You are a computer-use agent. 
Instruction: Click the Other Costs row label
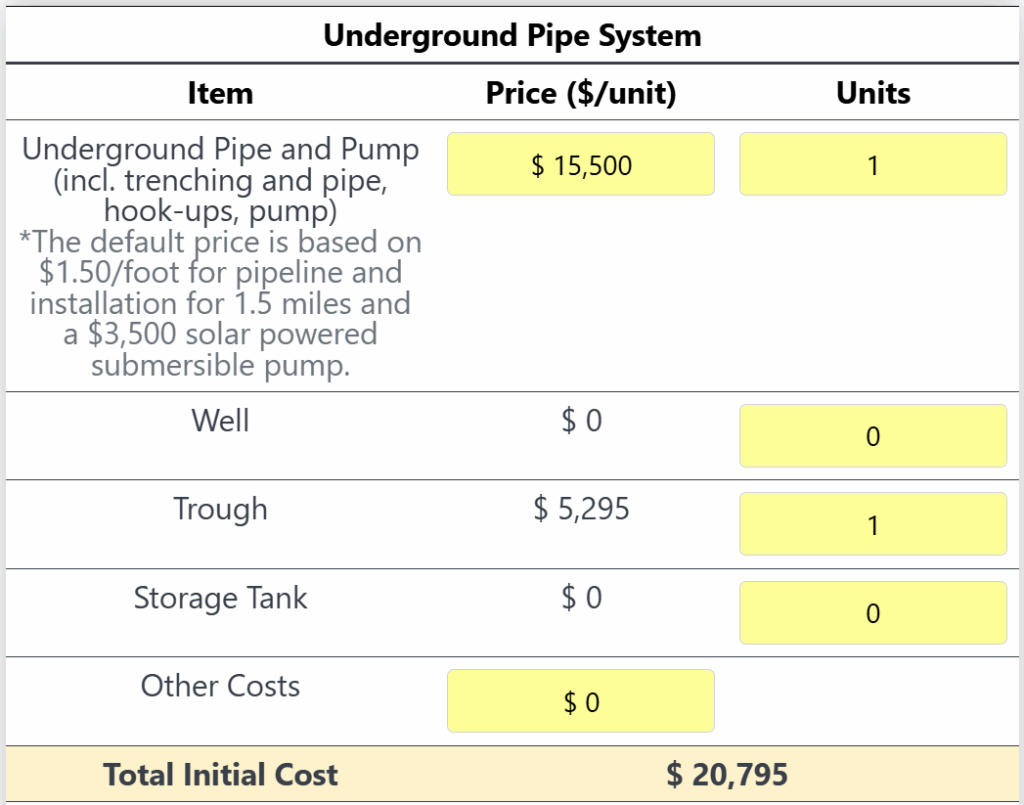point(220,686)
